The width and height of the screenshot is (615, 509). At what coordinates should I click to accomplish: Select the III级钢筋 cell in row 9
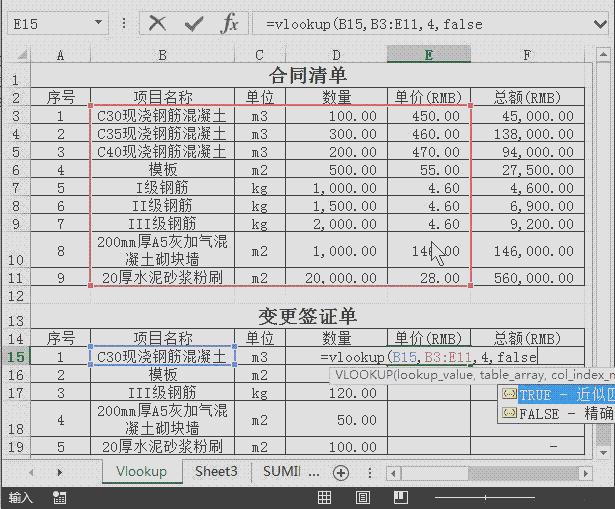point(162,224)
